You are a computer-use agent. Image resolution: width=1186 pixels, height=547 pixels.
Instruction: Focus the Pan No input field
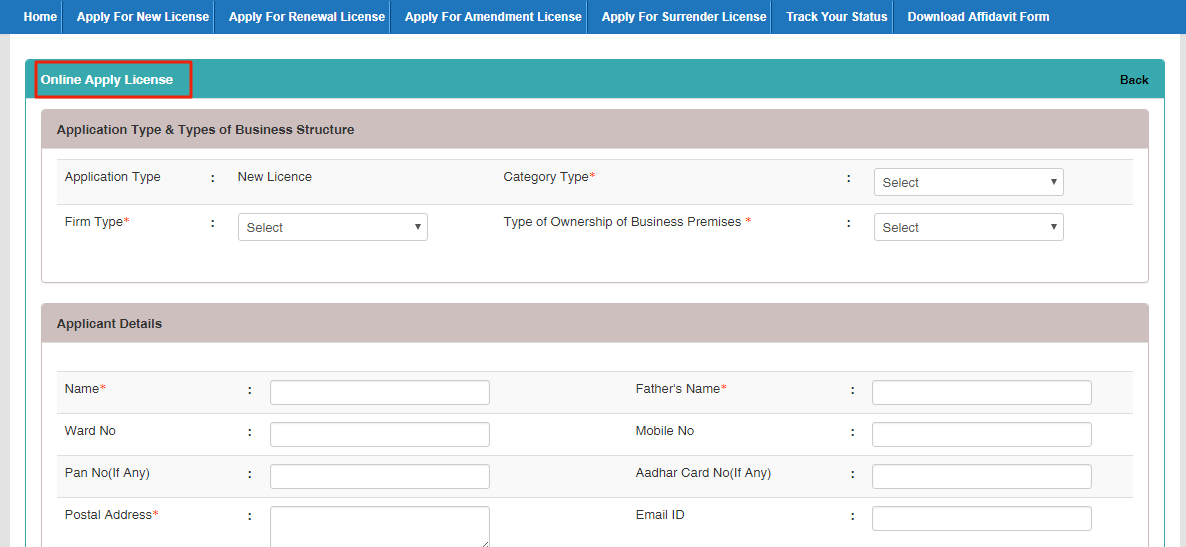(380, 477)
